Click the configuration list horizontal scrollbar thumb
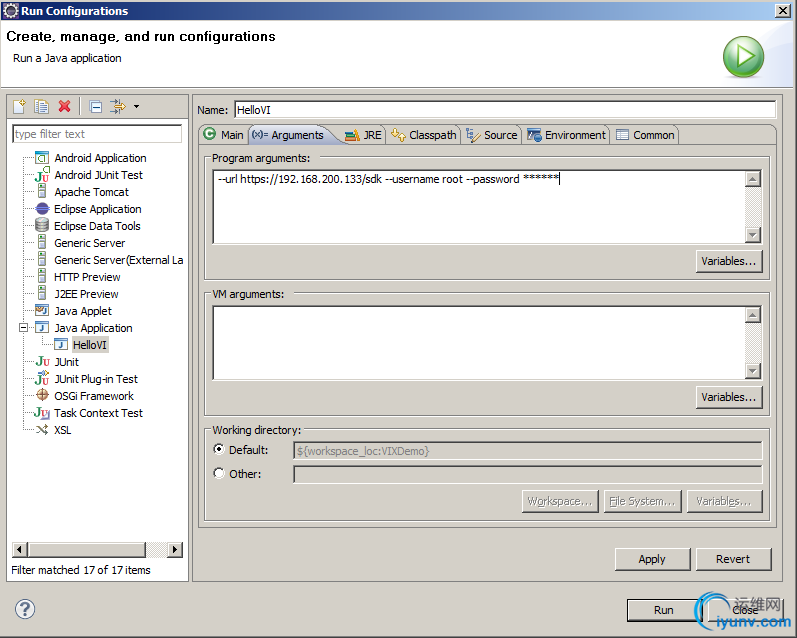Image resolution: width=797 pixels, height=638 pixels. 87,550
